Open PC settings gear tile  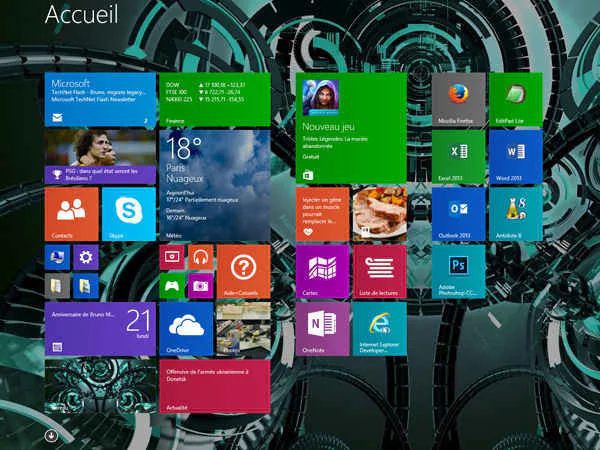tap(86, 258)
